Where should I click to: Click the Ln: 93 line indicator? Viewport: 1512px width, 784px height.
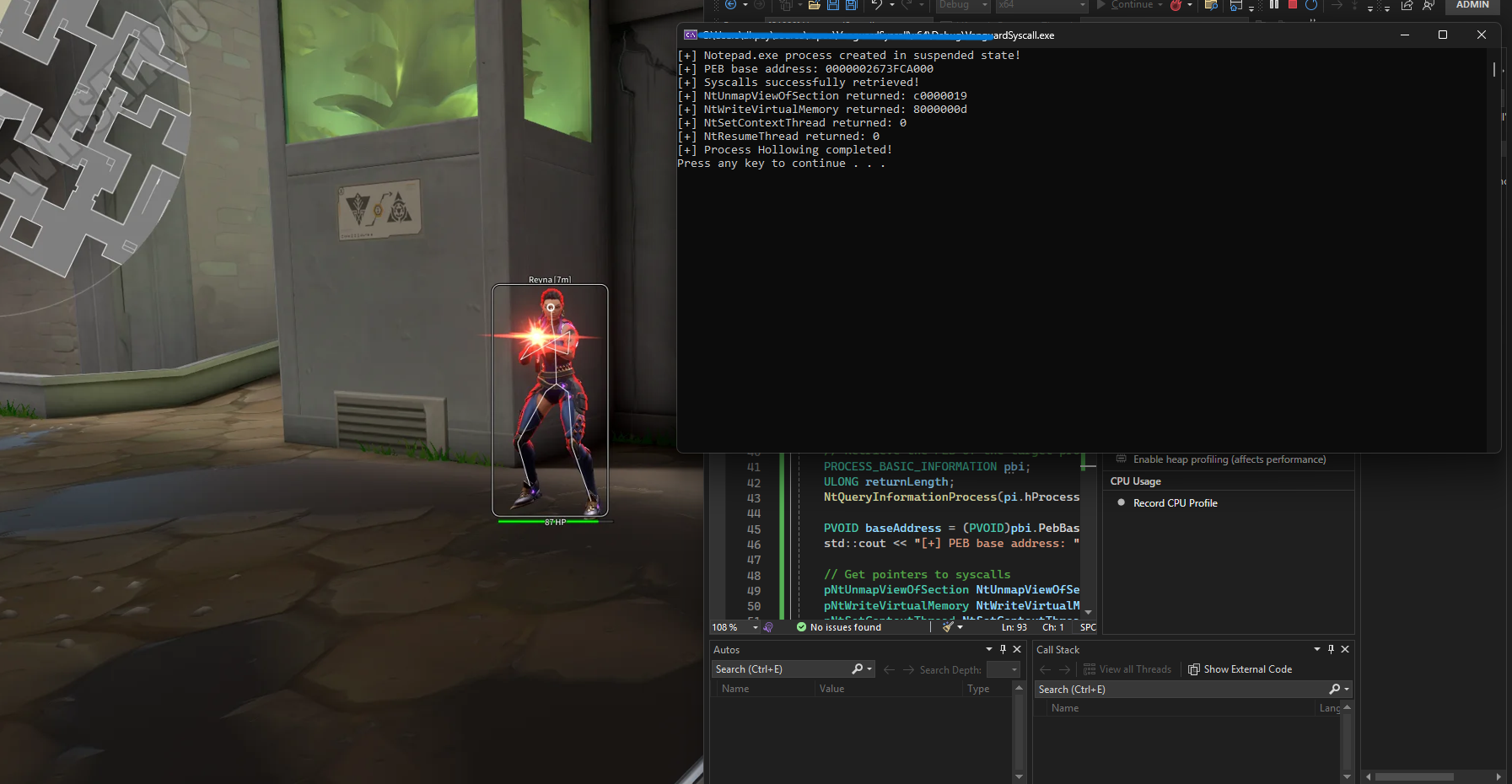click(1014, 627)
